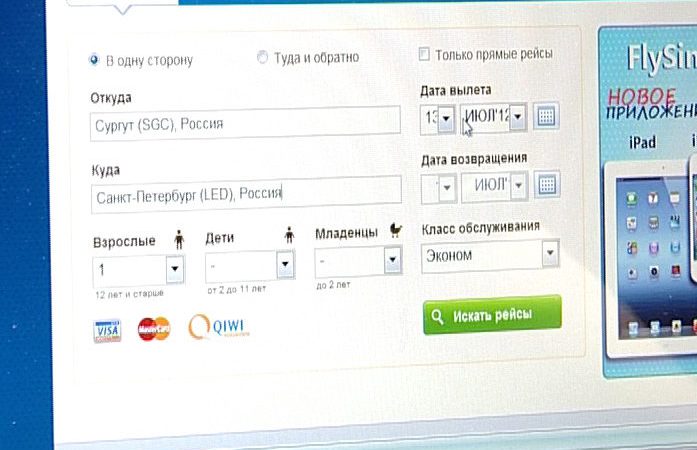
Task: Open the Дети count dropdown
Action: click(x=285, y=264)
